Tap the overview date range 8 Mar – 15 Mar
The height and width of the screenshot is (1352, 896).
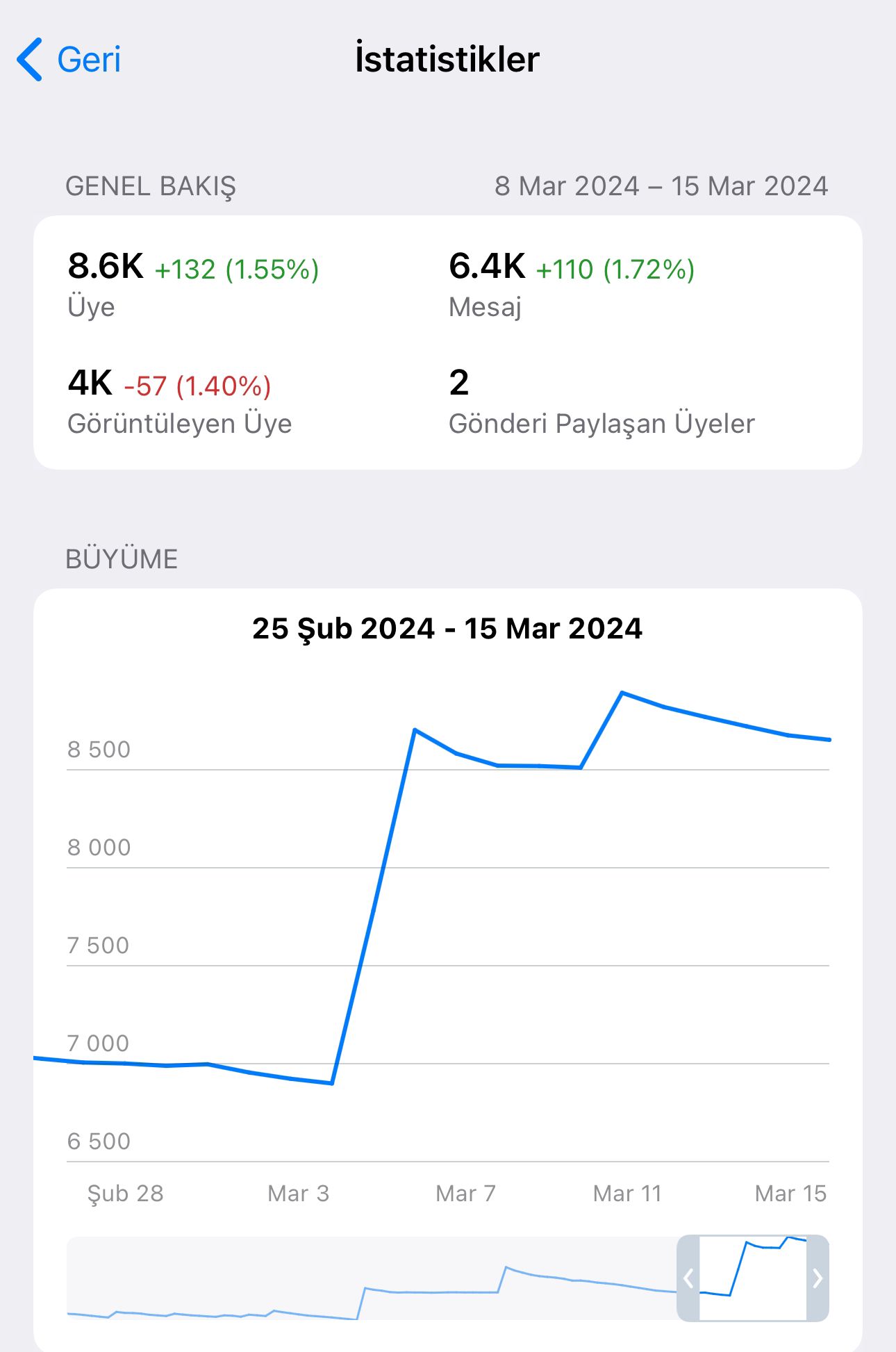click(x=661, y=186)
